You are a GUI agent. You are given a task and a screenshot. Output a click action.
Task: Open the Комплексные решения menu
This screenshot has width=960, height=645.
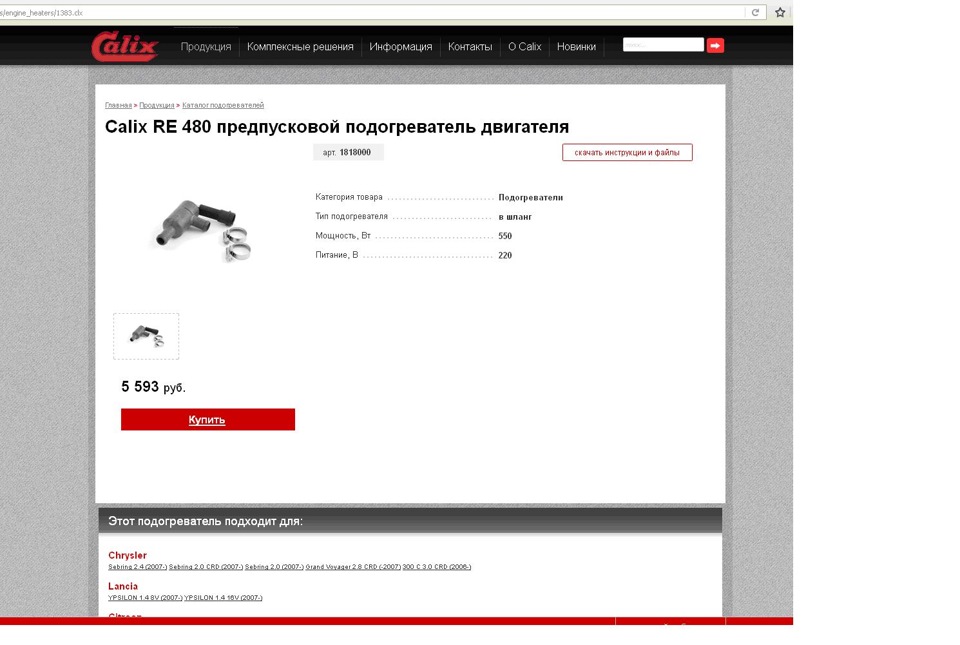click(300, 47)
